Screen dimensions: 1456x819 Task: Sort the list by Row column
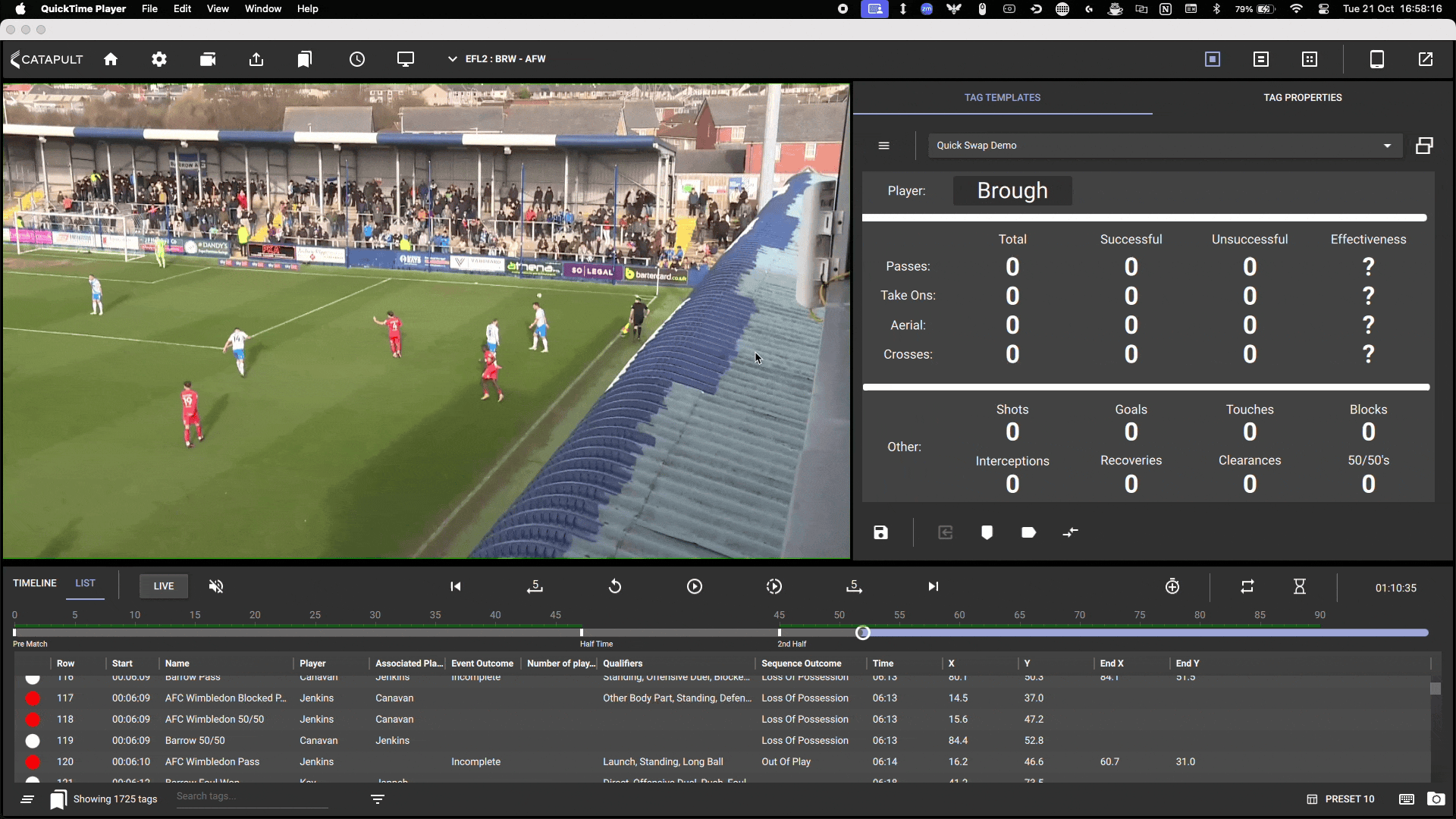[66, 664]
